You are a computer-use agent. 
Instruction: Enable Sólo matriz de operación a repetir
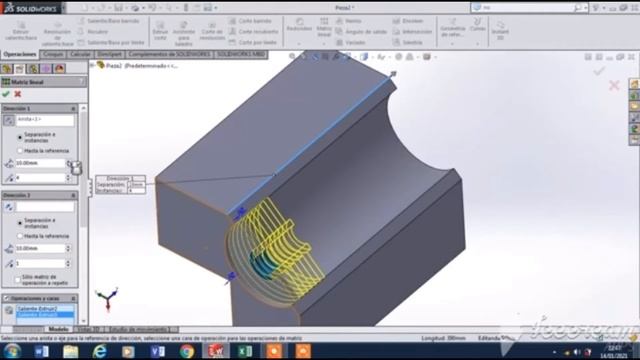18,280
